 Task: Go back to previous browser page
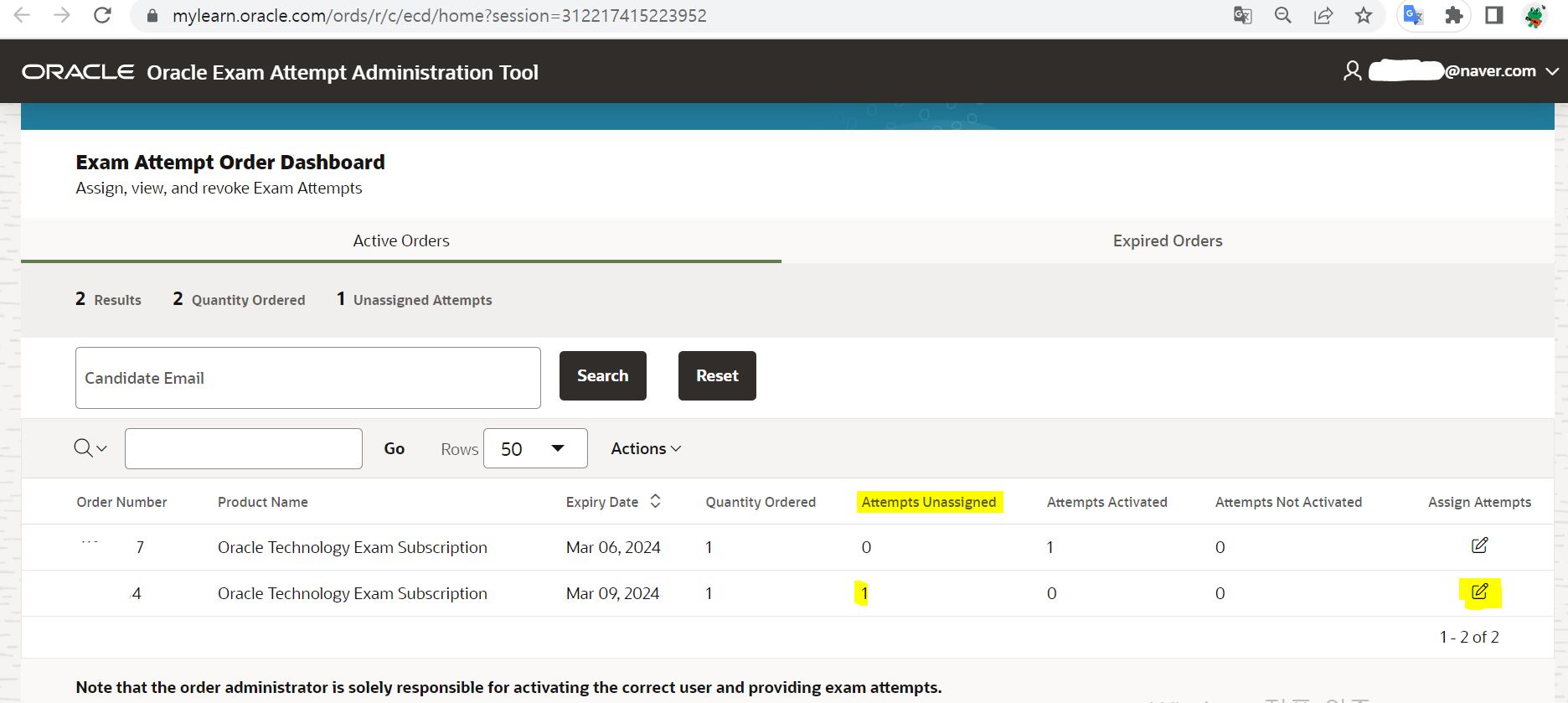(23, 15)
